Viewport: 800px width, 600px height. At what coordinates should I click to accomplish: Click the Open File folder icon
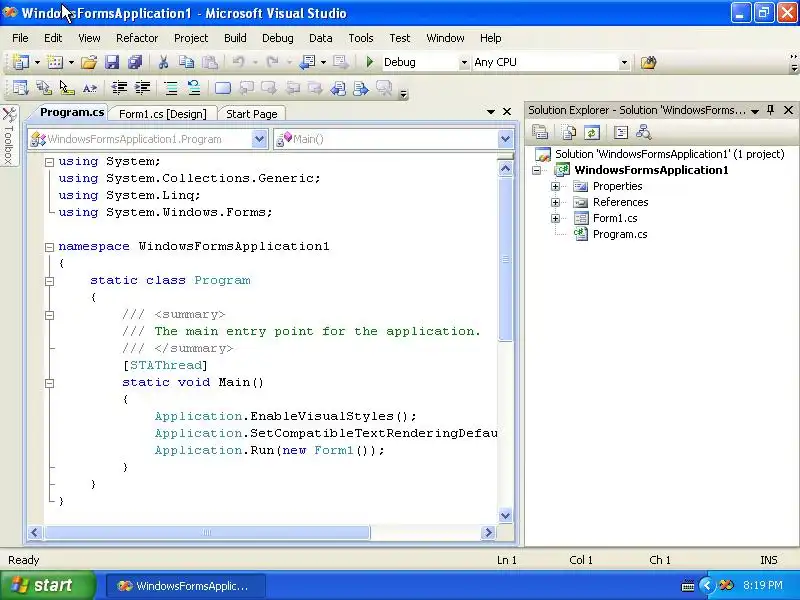click(x=89, y=62)
